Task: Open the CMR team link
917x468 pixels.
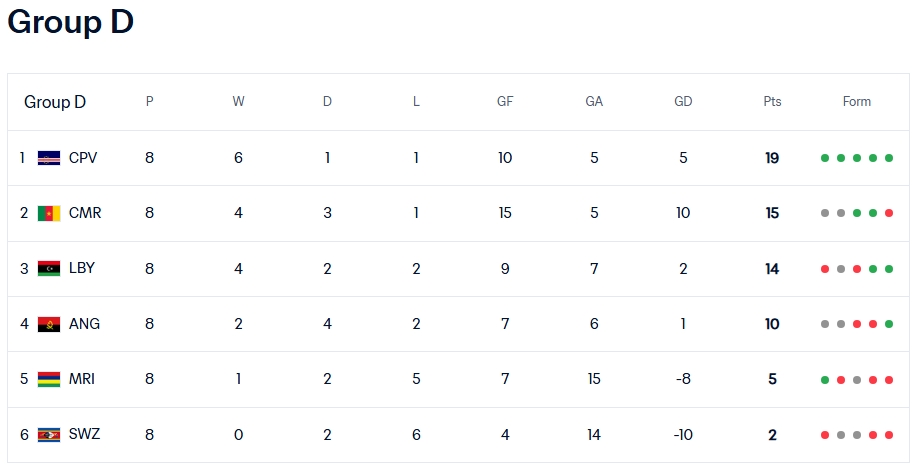Action: [x=85, y=213]
